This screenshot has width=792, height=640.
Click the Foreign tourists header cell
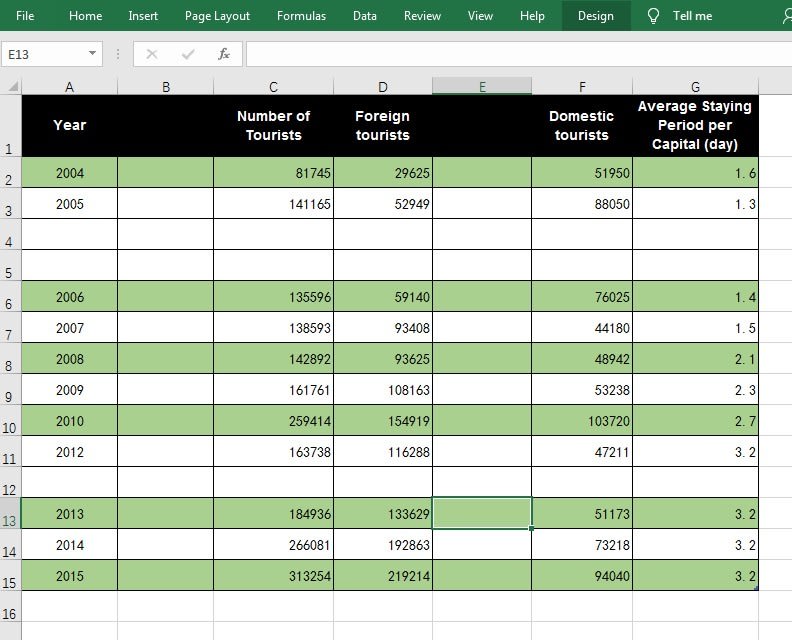pyautogui.click(x=383, y=126)
